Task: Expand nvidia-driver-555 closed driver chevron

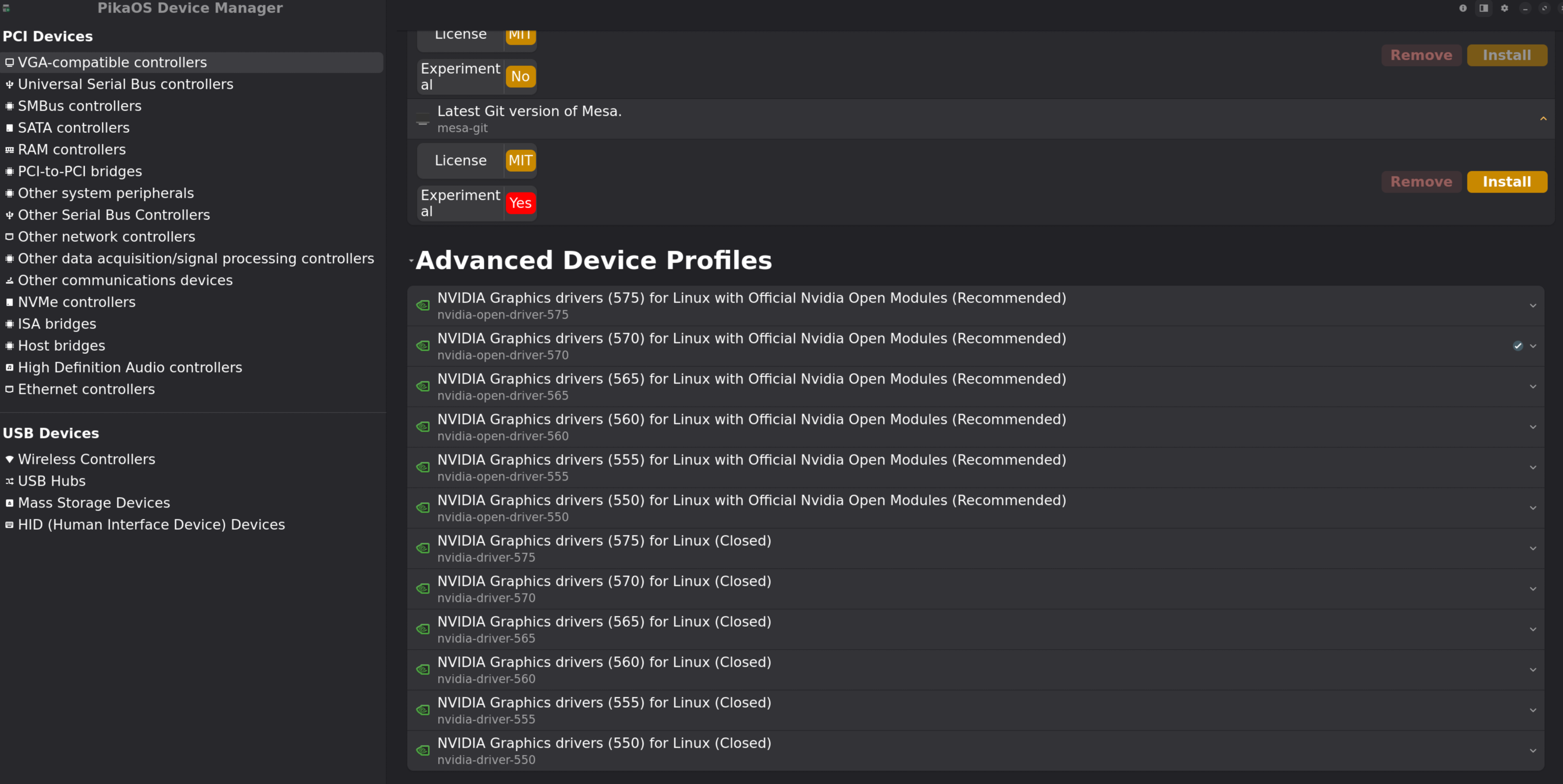Action: (1533, 711)
